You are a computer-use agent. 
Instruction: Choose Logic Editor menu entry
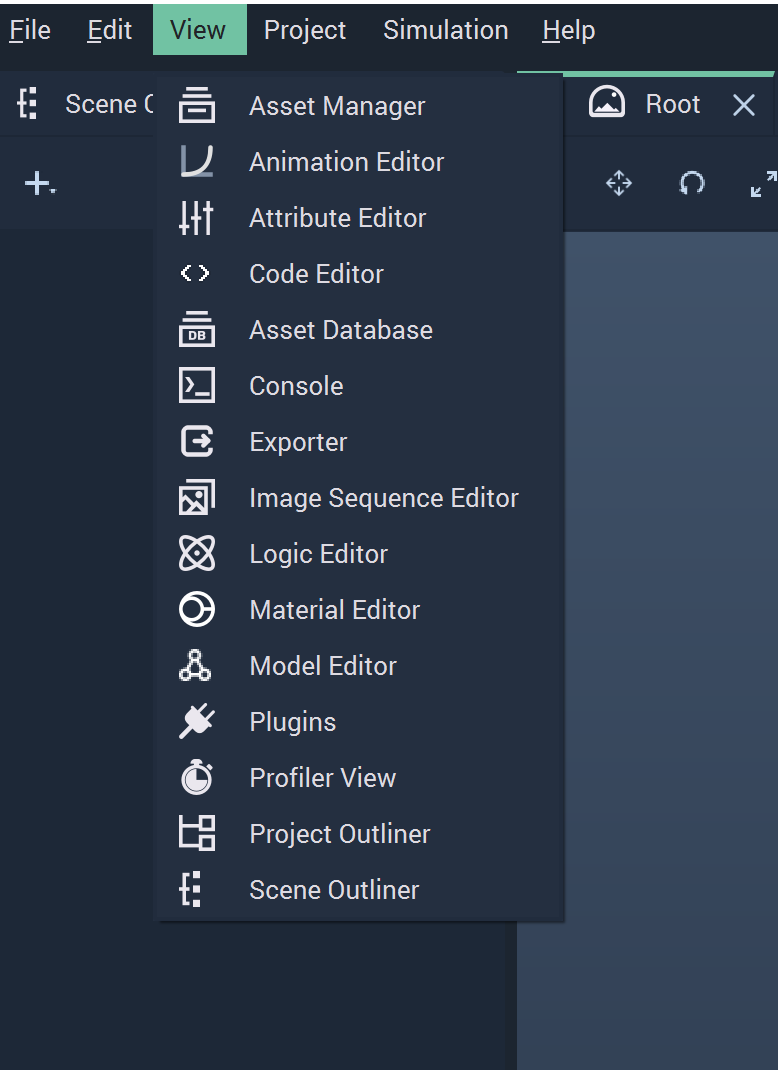pyautogui.click(x=360, y=553)
